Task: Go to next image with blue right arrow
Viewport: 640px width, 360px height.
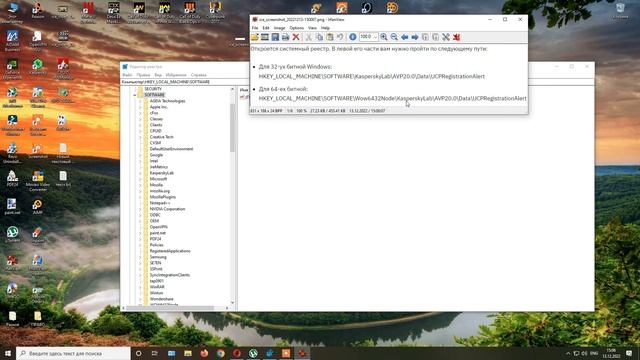Action: (415, 37)
